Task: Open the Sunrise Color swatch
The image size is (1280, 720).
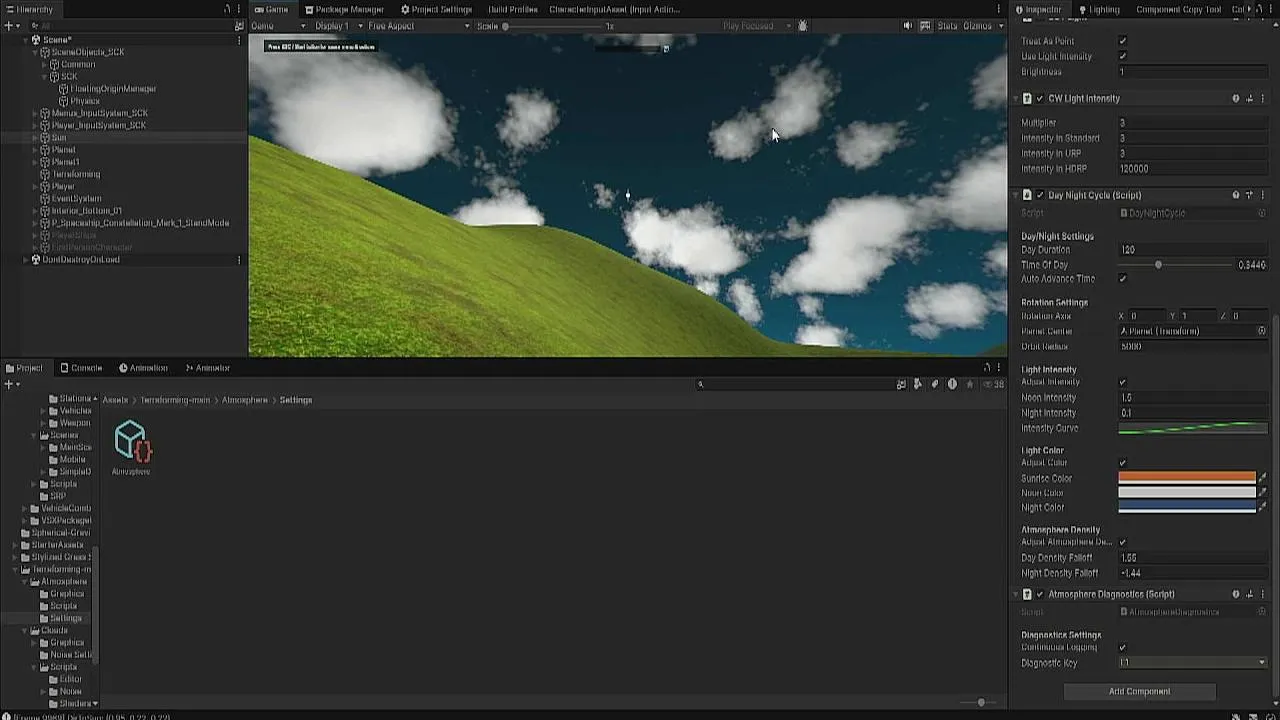Action: pyautogui.click(x=1187, y=478)
